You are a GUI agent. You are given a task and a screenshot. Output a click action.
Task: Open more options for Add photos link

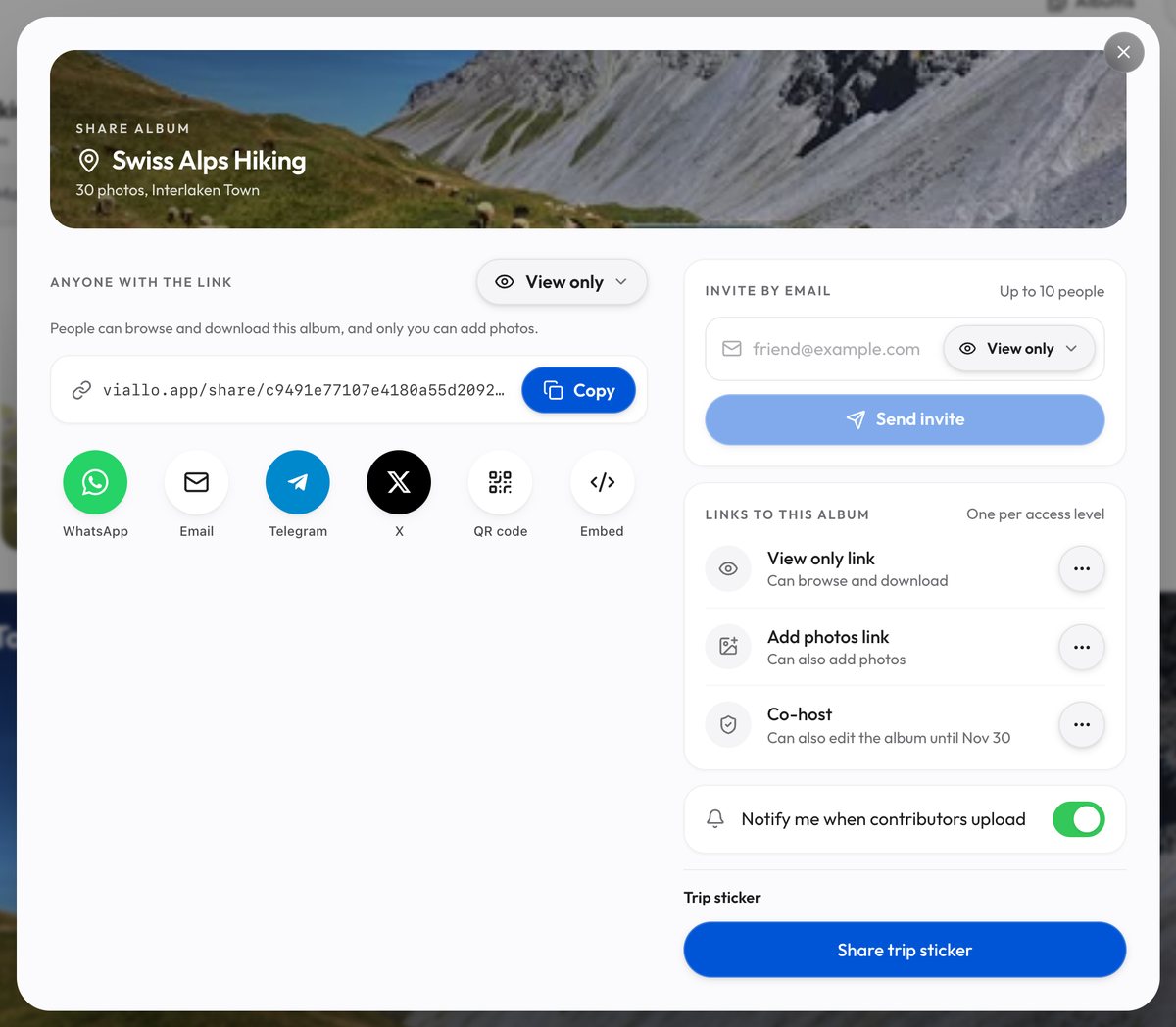tap(1082, 647)
